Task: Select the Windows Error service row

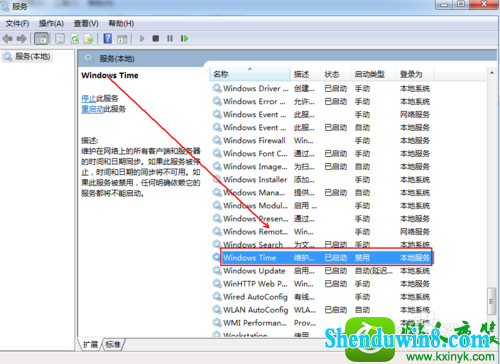Action: pos(321,102)
